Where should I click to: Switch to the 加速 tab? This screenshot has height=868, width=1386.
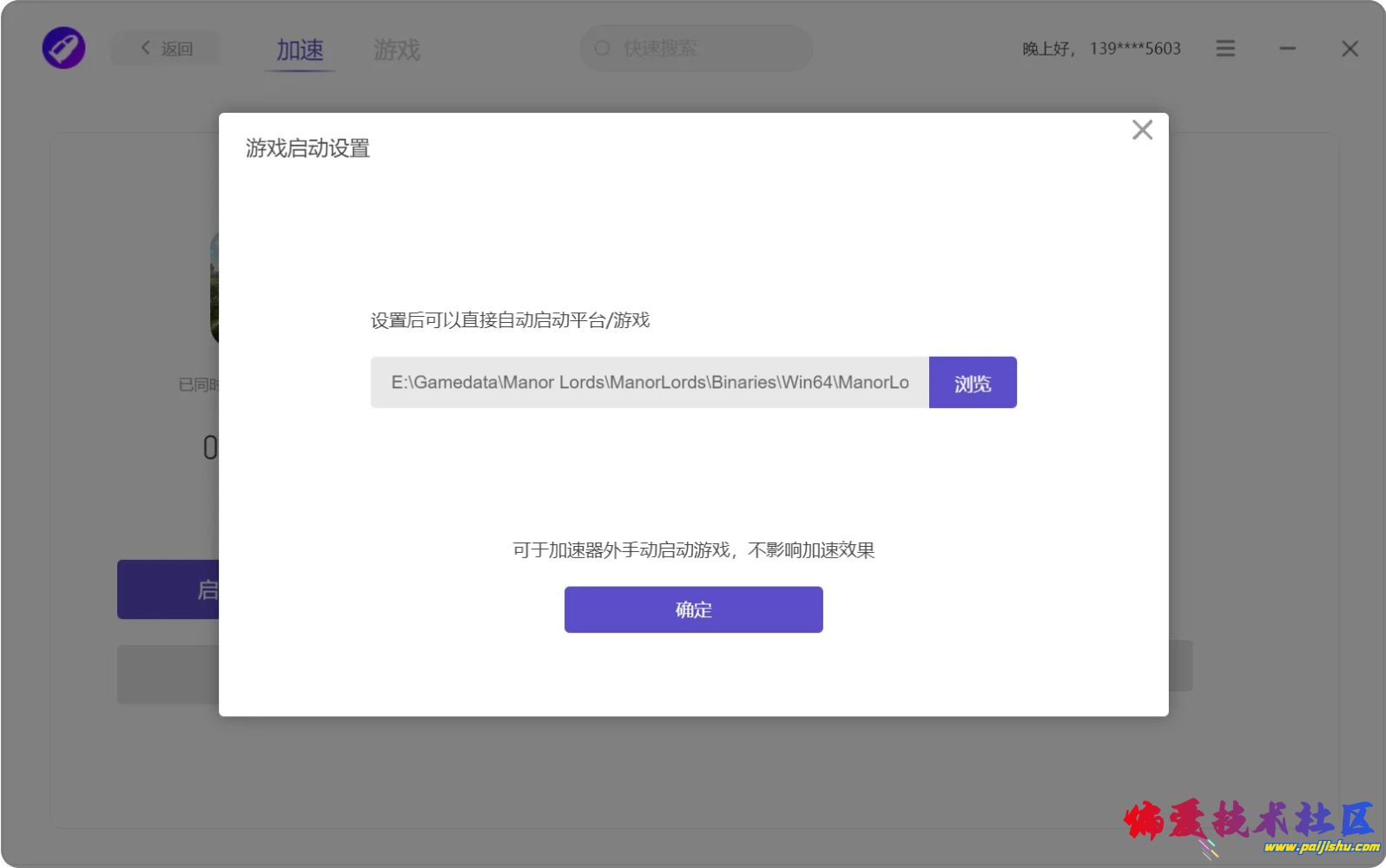click(x=300, y=50)
